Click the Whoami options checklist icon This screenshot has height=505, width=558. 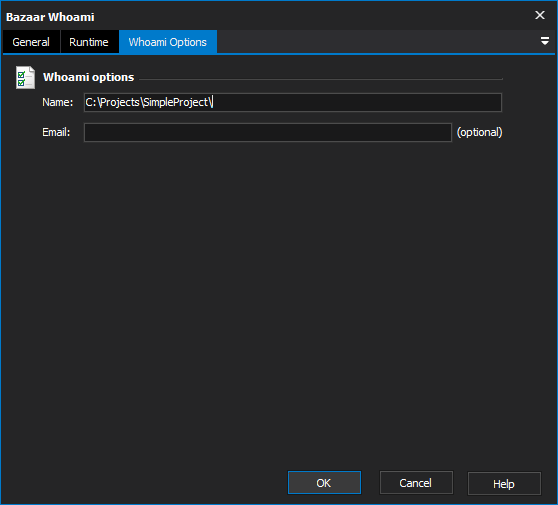tap(25, 77)
